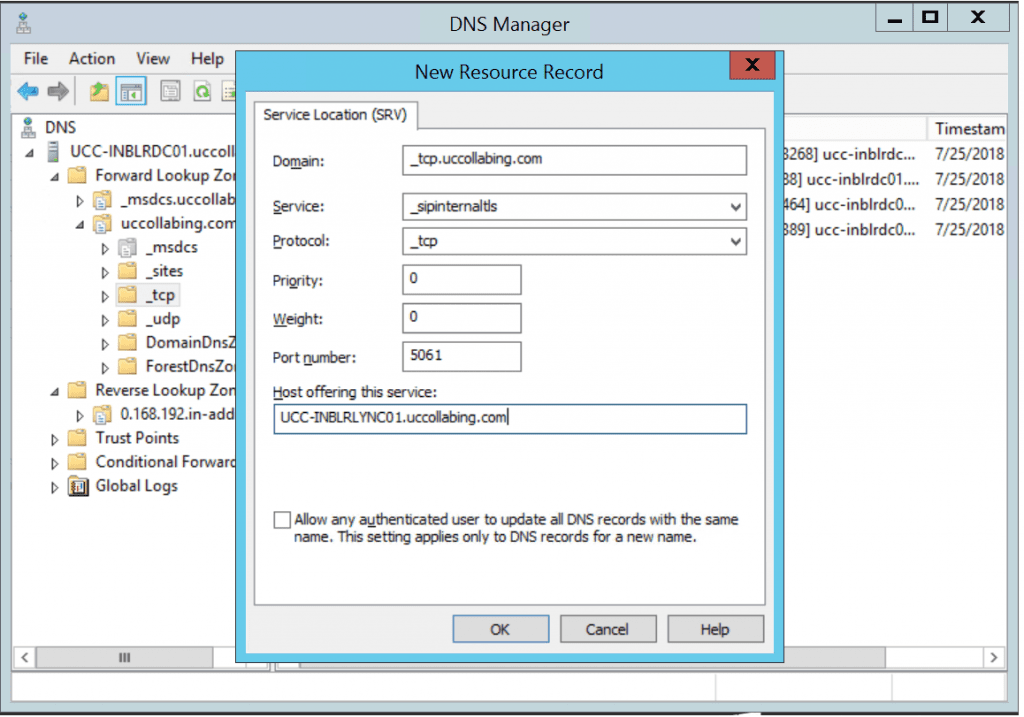Screen dimensions: 1024x717
Task: Open Properties using the toolbar icon
Action: [170, 91]
